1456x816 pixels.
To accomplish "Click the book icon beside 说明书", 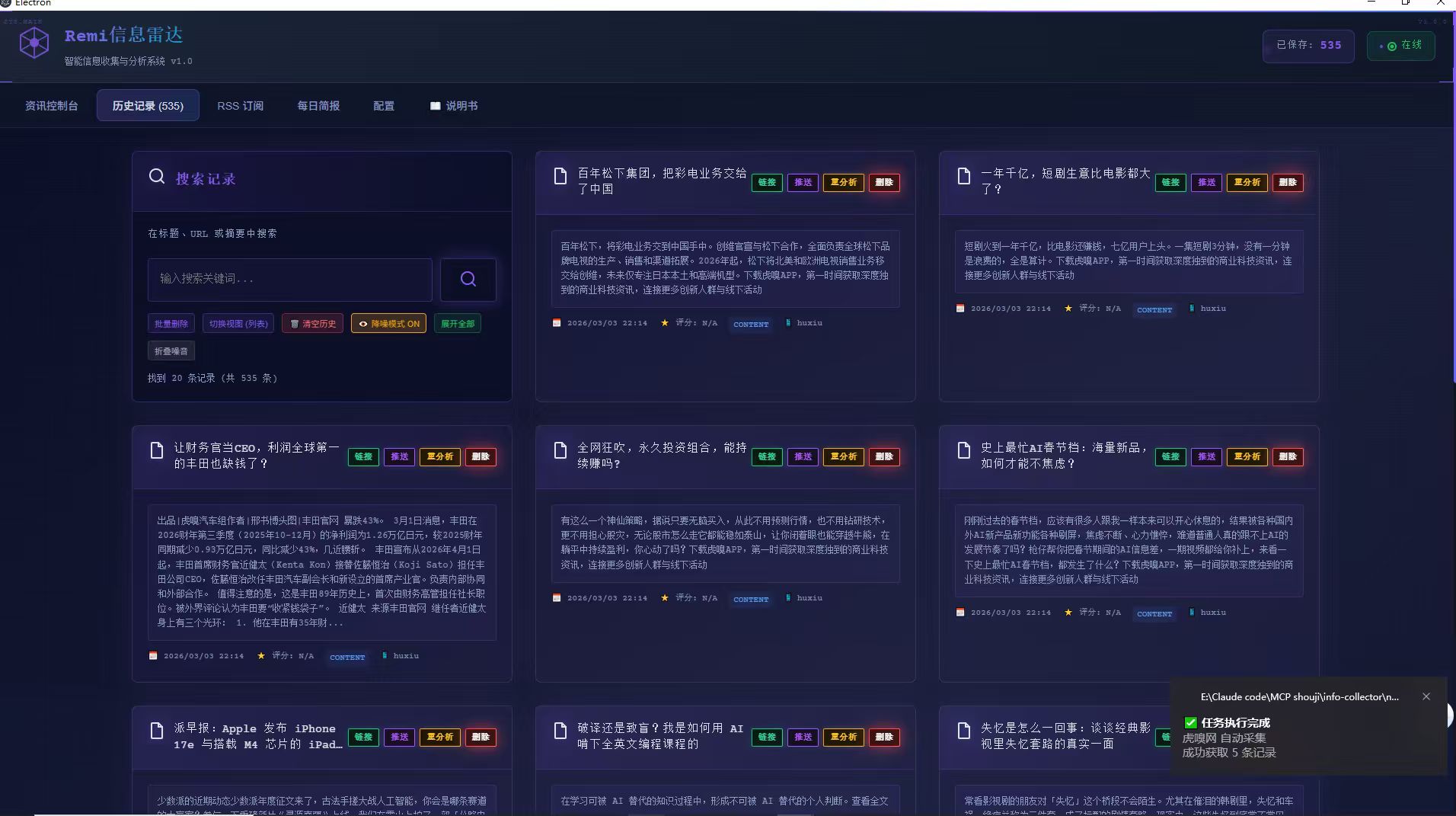I will click(436, 106).
